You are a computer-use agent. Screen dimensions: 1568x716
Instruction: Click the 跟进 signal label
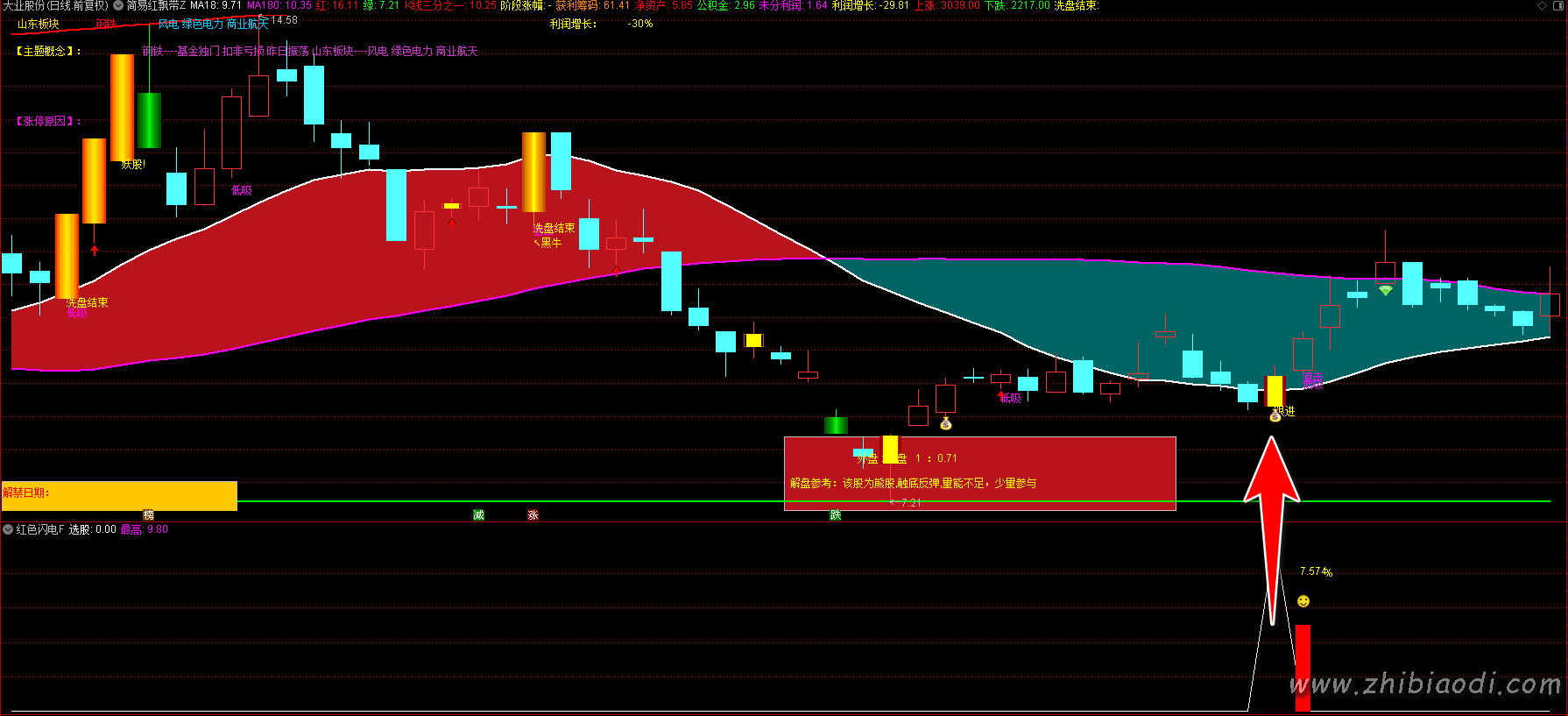click(x=1284, y=410)
